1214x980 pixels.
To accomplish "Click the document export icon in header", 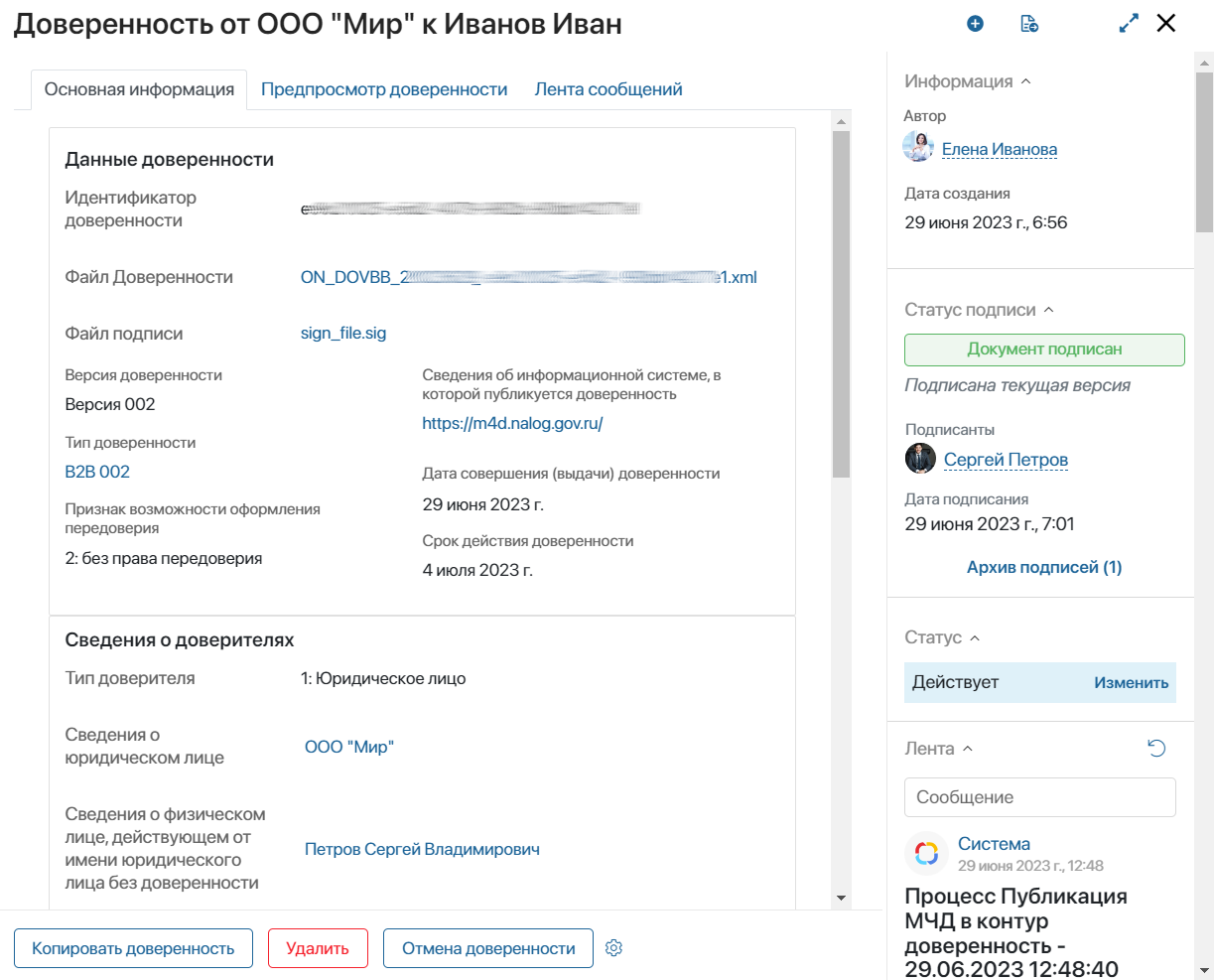I will (1029, 24).
